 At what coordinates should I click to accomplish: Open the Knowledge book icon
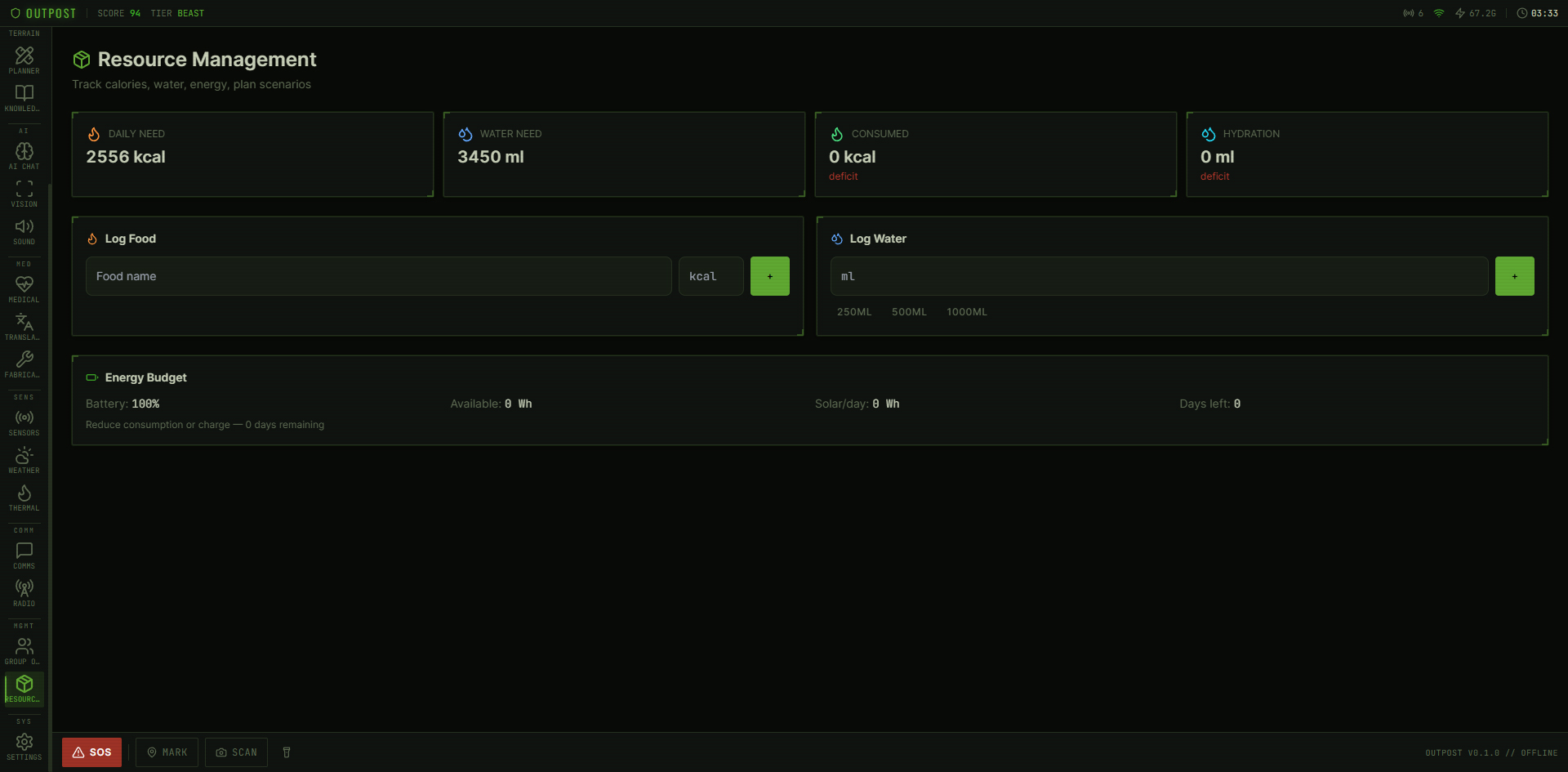pos(24,98)
